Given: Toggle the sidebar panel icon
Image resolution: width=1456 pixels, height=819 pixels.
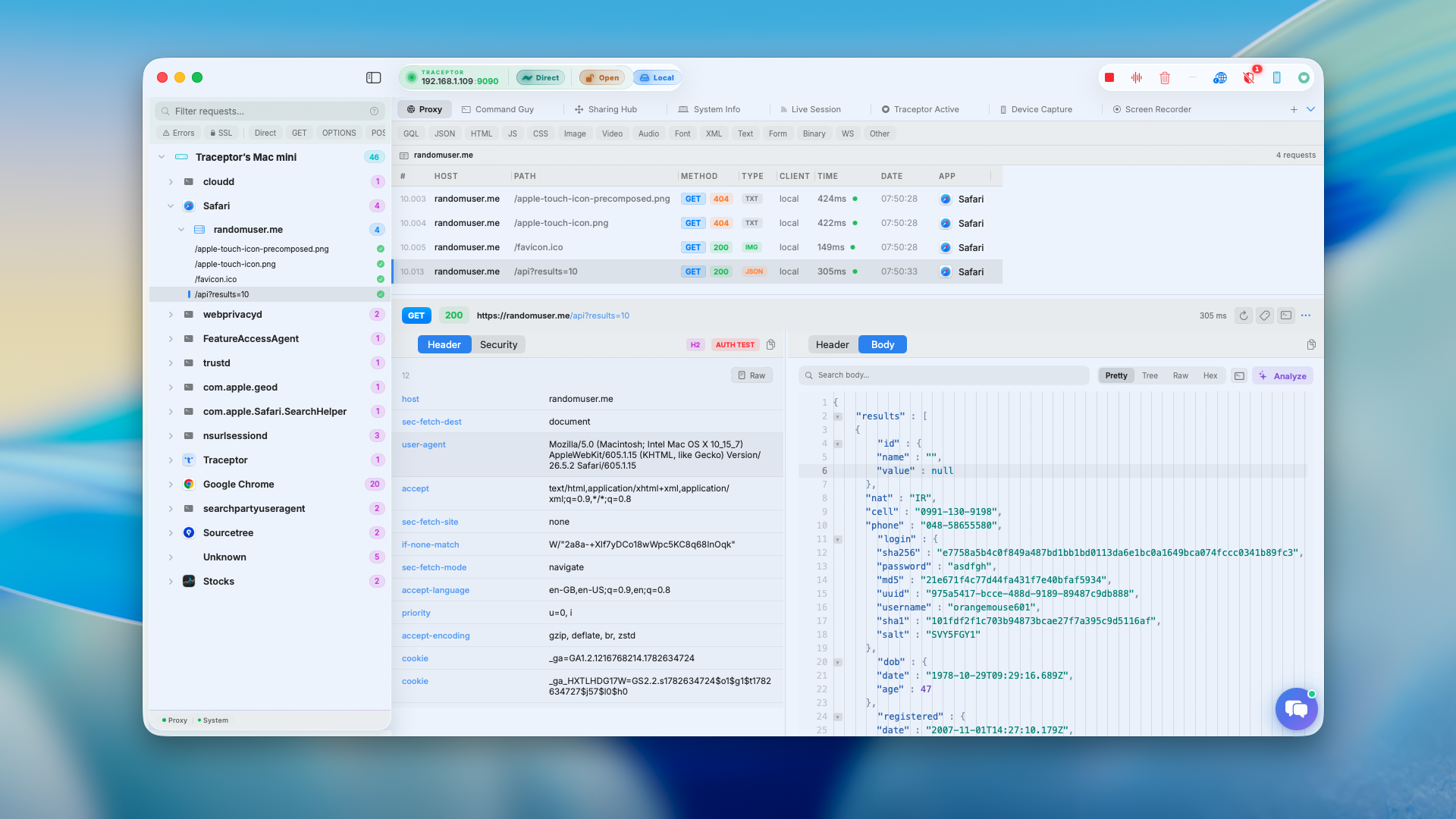Looking at the screenshot, I should [x=373, y=77].
